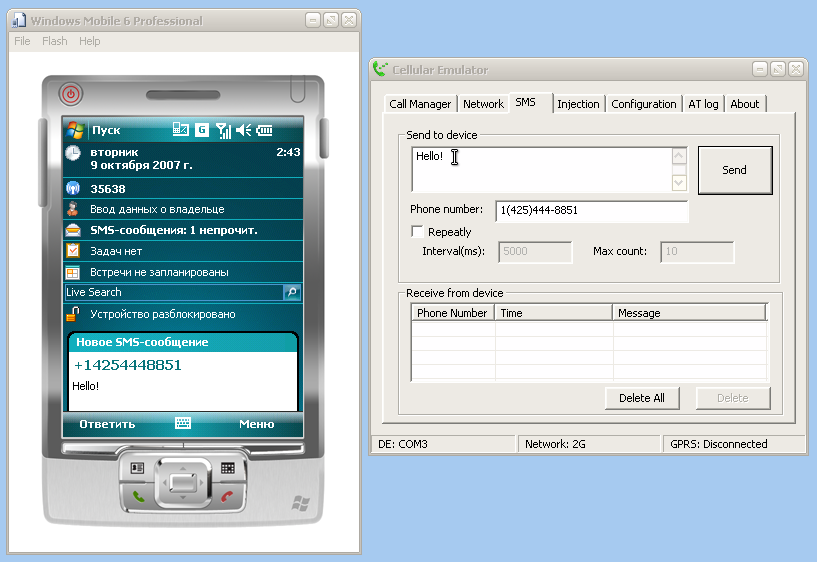
Task: Switch to the Configuration tab
Action: tap(643, 104)
